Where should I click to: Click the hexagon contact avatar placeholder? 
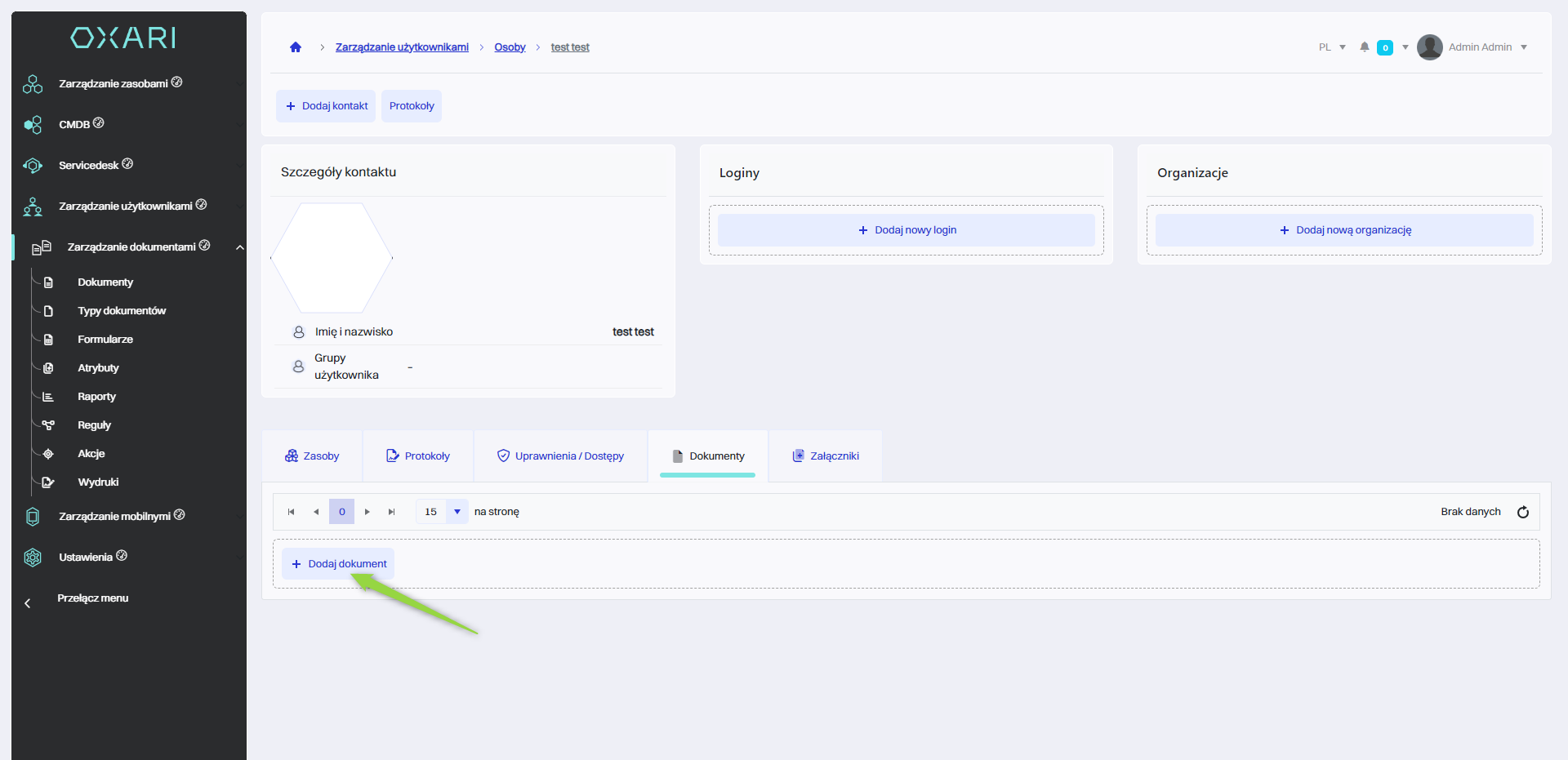tap(332, 258)
